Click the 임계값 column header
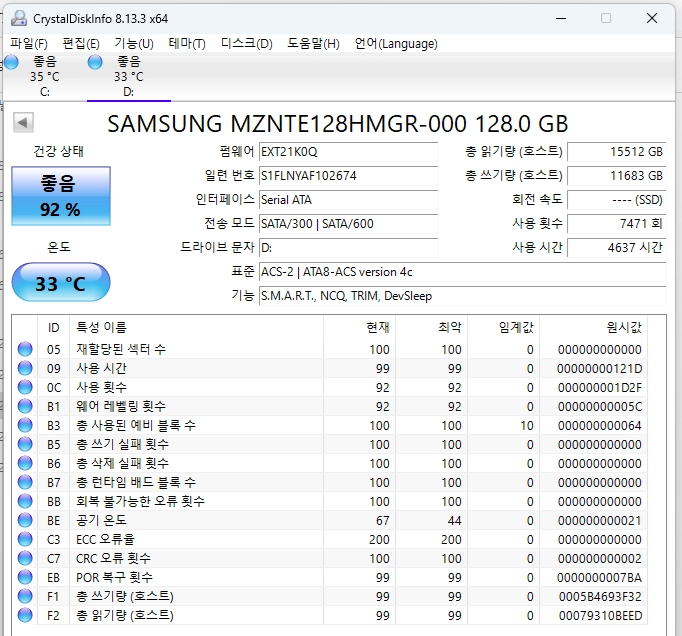 [504, 327]
